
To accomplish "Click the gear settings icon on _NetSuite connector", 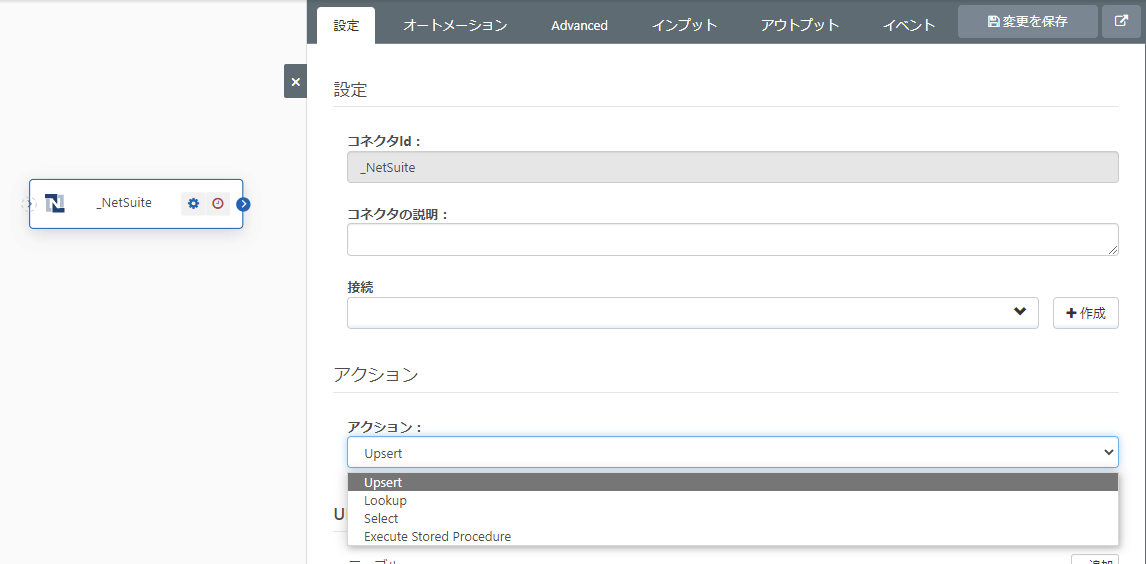I will 194,203.
